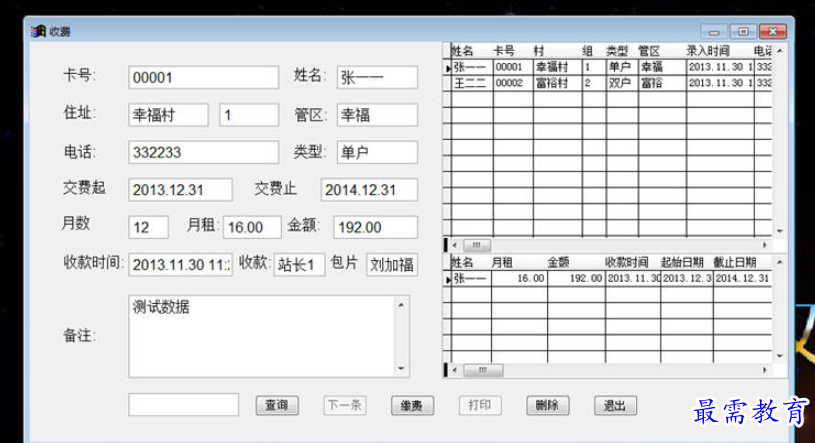
Task: Click the 收费 window title bar icon
Action: click(38, 31)
